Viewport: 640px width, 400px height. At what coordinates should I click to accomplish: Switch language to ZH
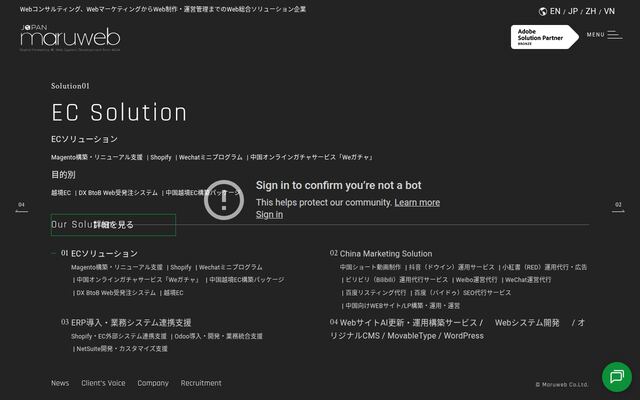click(x=591, y=11)
